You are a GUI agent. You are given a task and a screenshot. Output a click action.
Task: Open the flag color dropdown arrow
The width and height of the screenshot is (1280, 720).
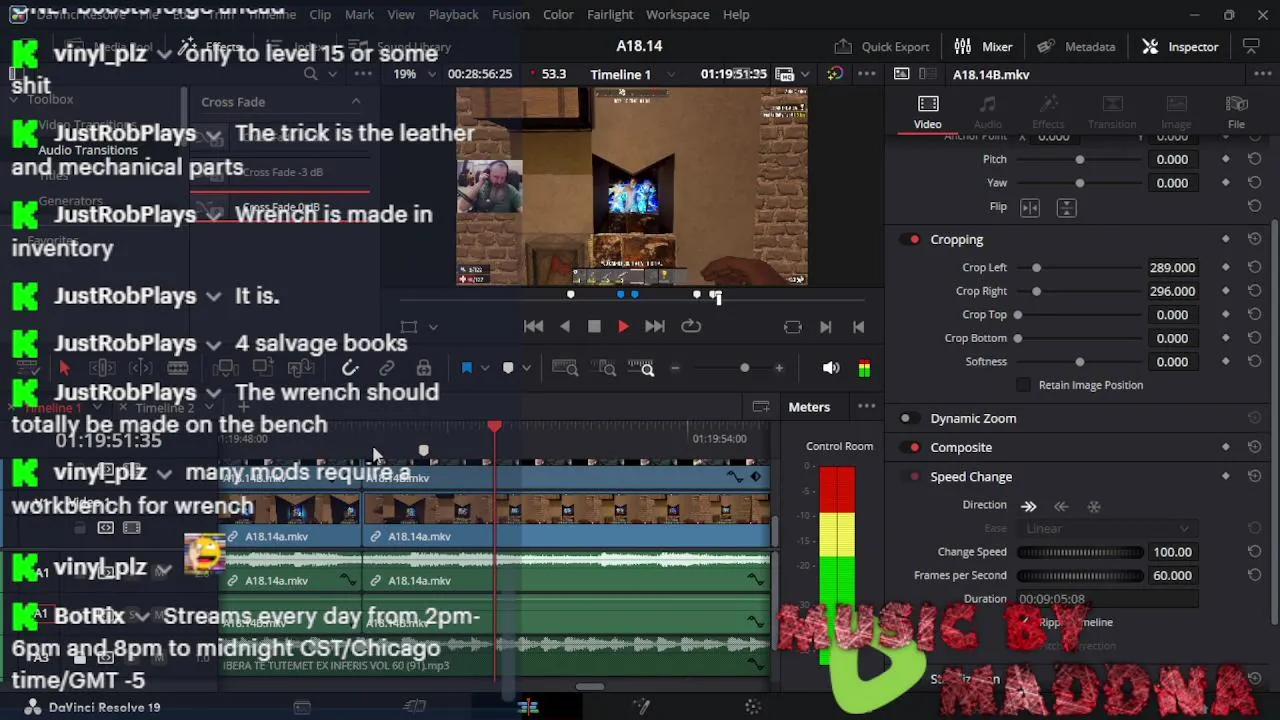[486, 369]
